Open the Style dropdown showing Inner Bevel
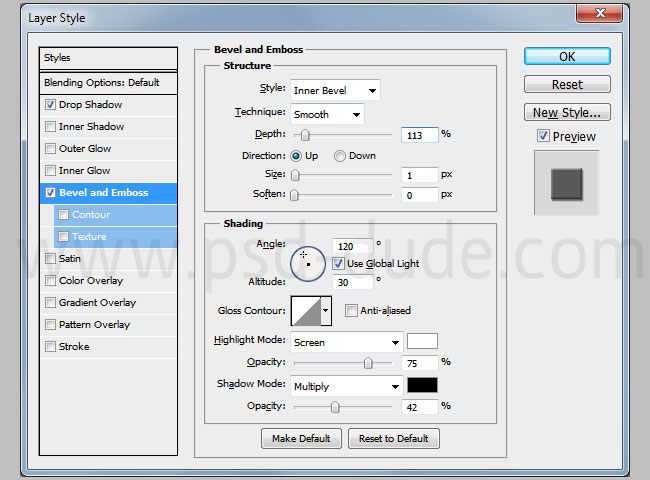 [335, 90]
